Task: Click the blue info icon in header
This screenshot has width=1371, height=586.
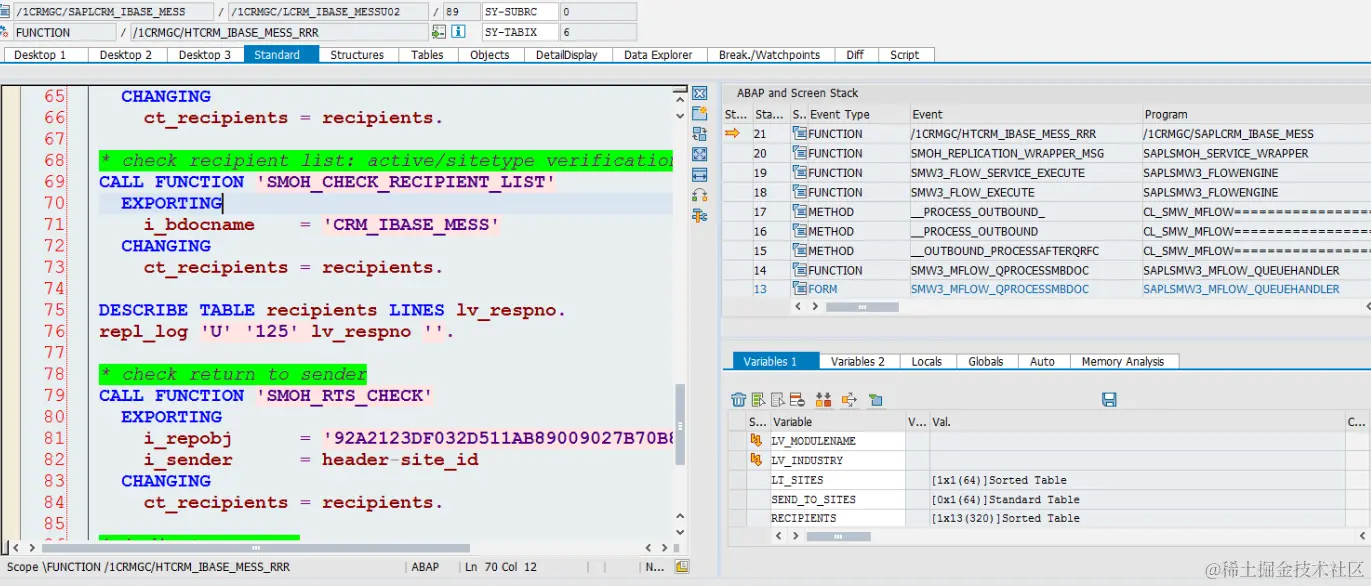Action: coord(458,32)
